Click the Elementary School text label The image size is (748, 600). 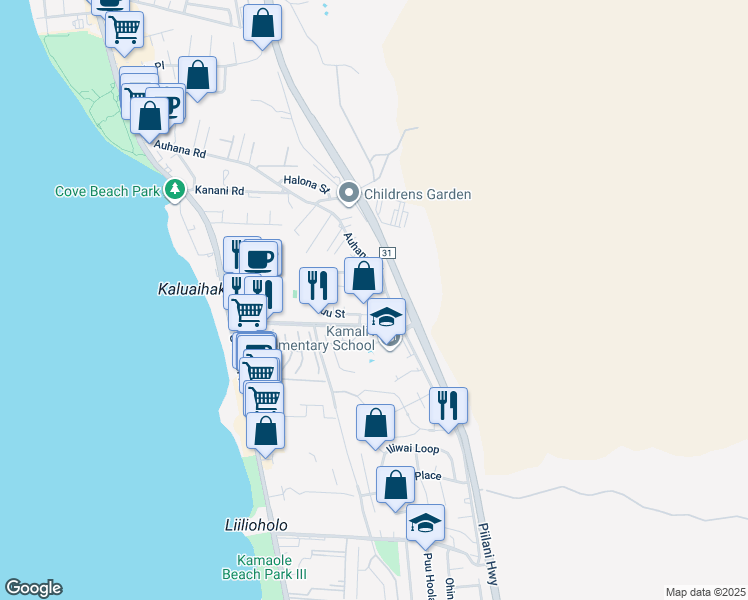(326, 345)
